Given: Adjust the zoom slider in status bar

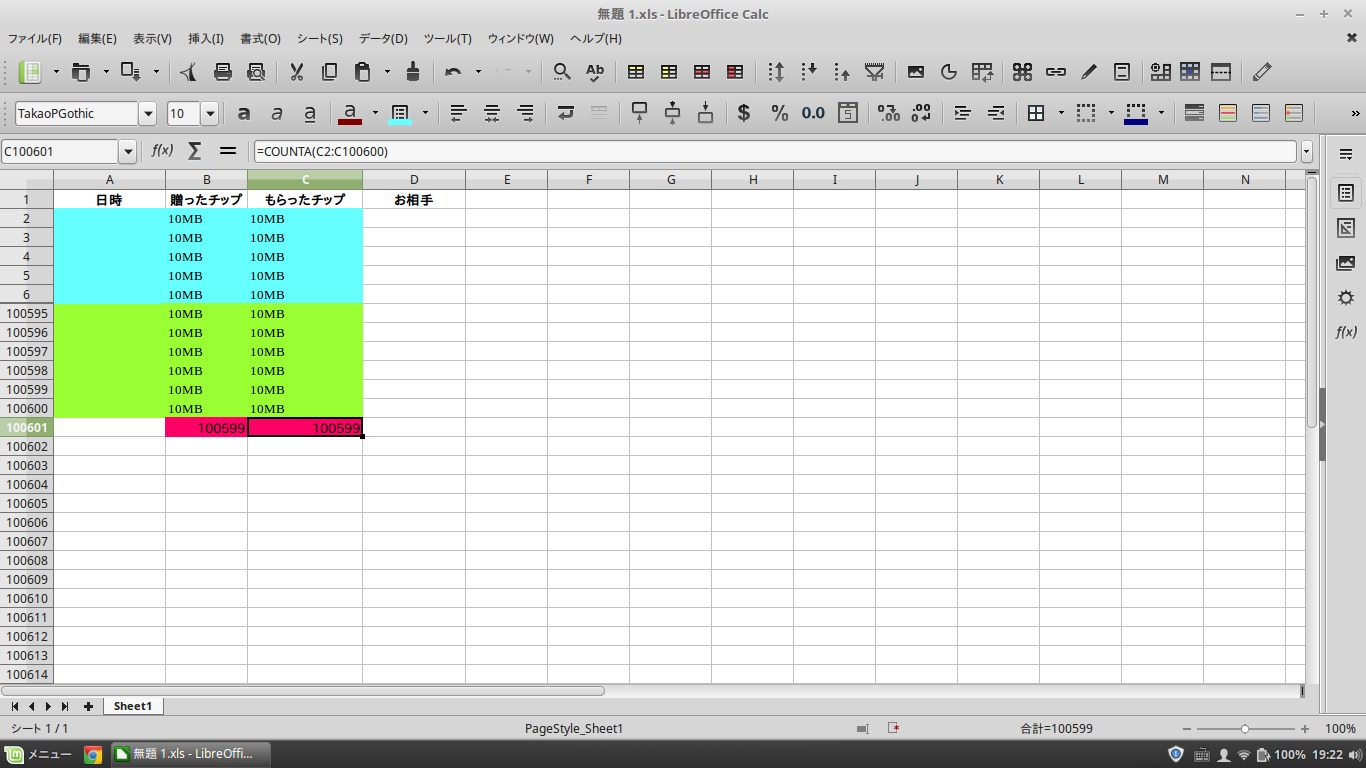Looking at the screenshot, I should click(1245, 729).
